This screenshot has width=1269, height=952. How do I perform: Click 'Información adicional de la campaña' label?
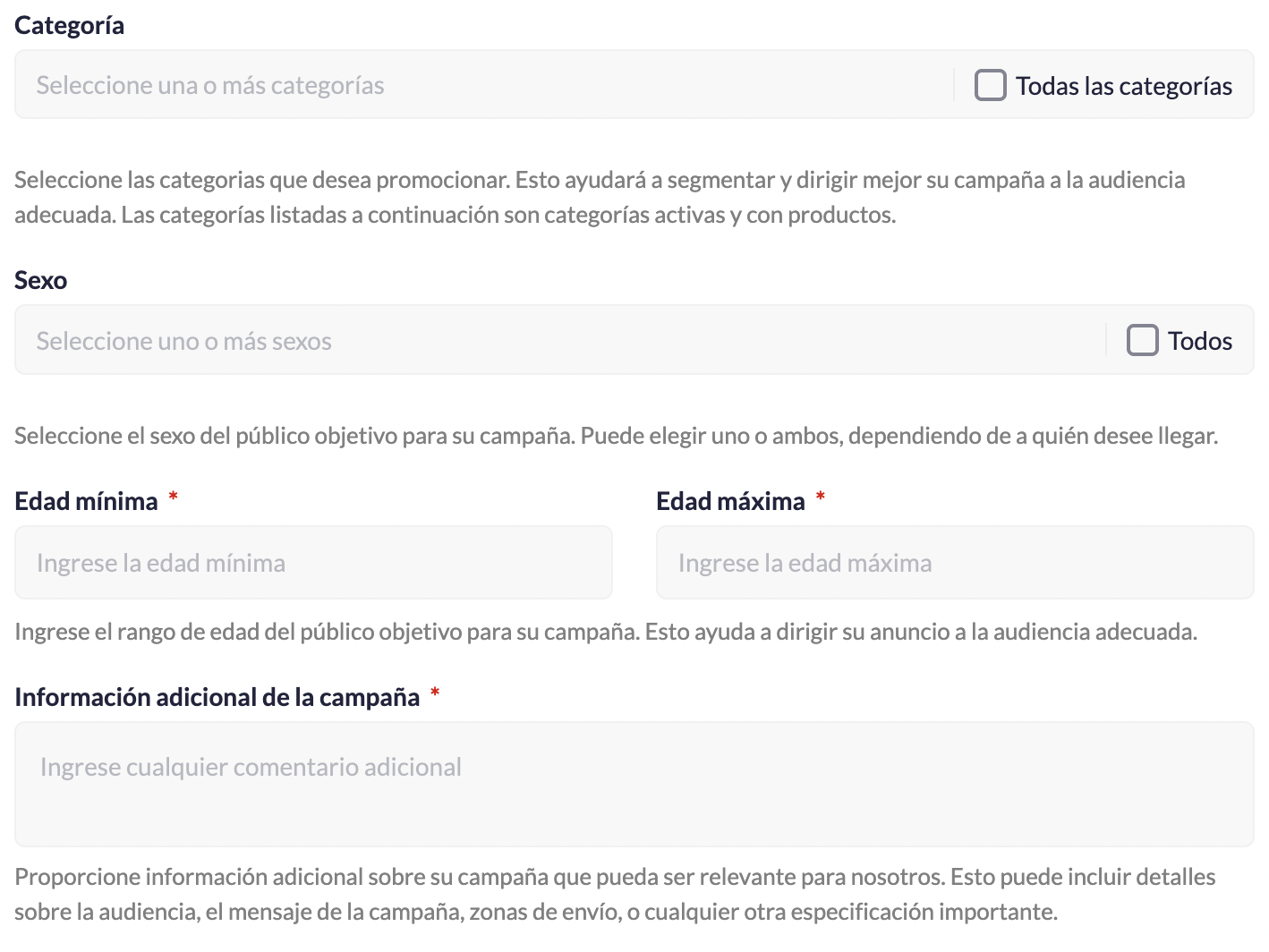217,697
